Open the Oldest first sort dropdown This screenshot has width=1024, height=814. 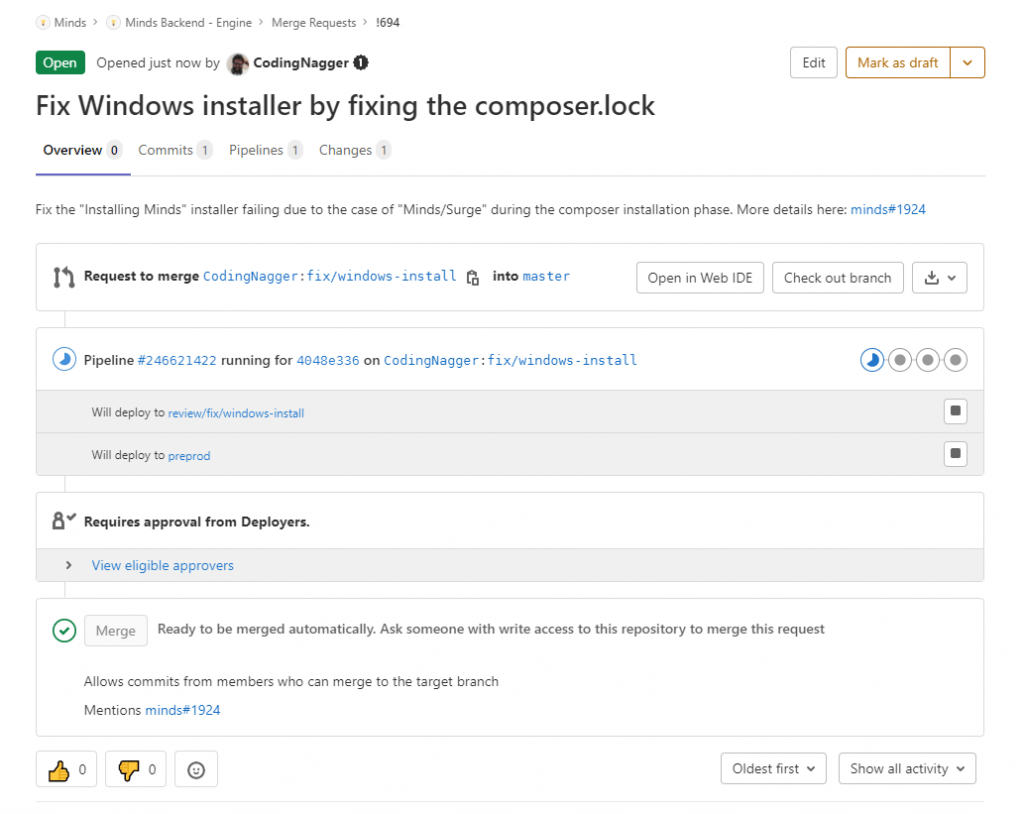773,769
